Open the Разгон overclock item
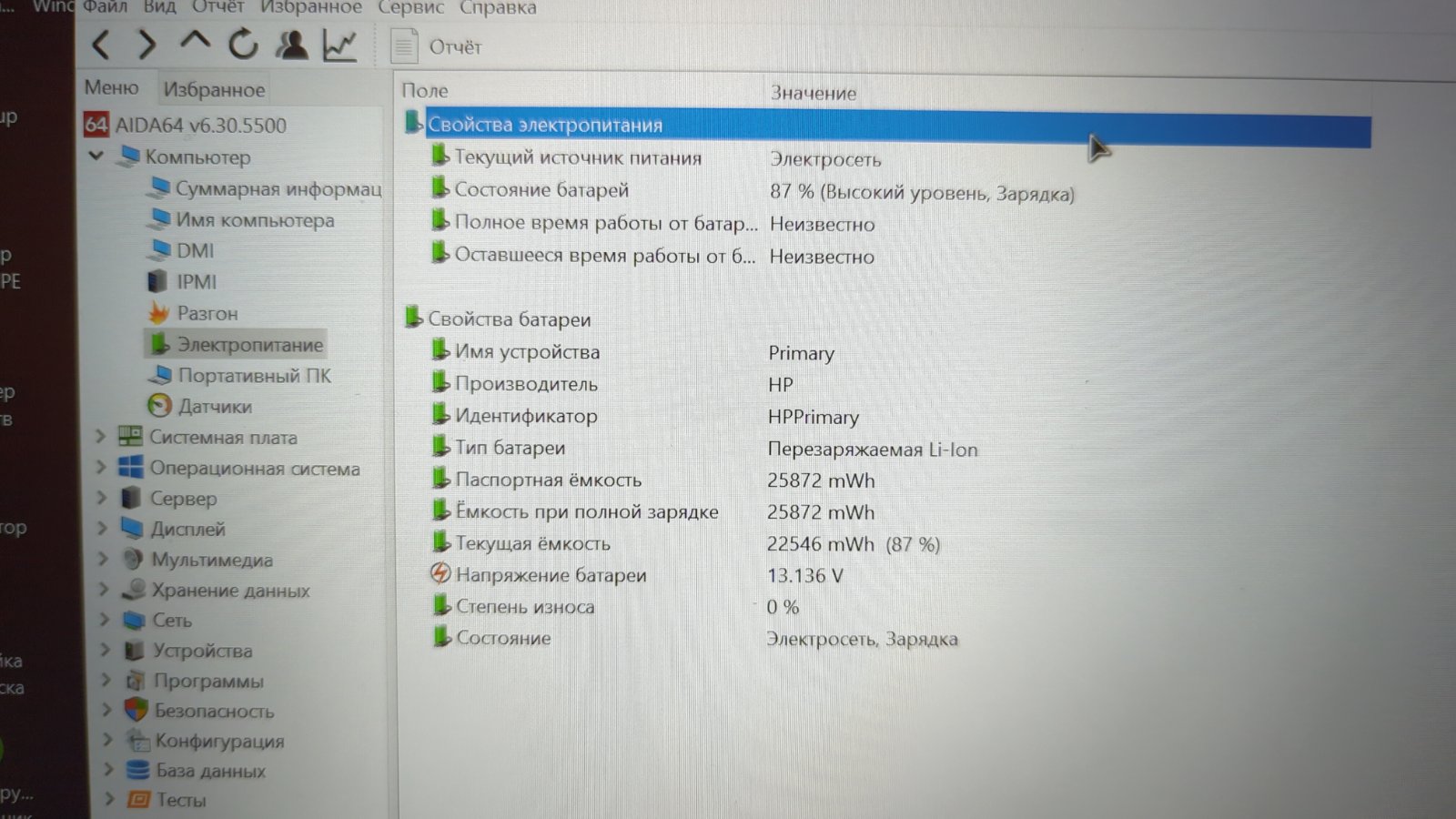This screenshot has height=819, width=1456. pos(207,313)
